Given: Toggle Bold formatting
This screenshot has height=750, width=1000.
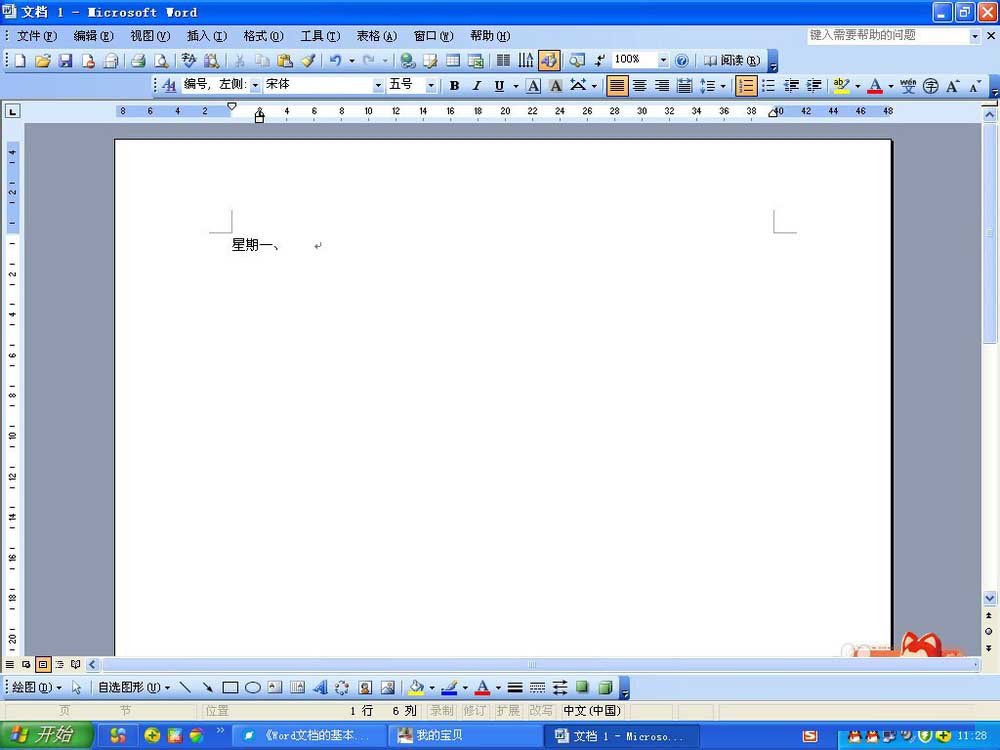Looking at the screenshot, I should [454, 86].
